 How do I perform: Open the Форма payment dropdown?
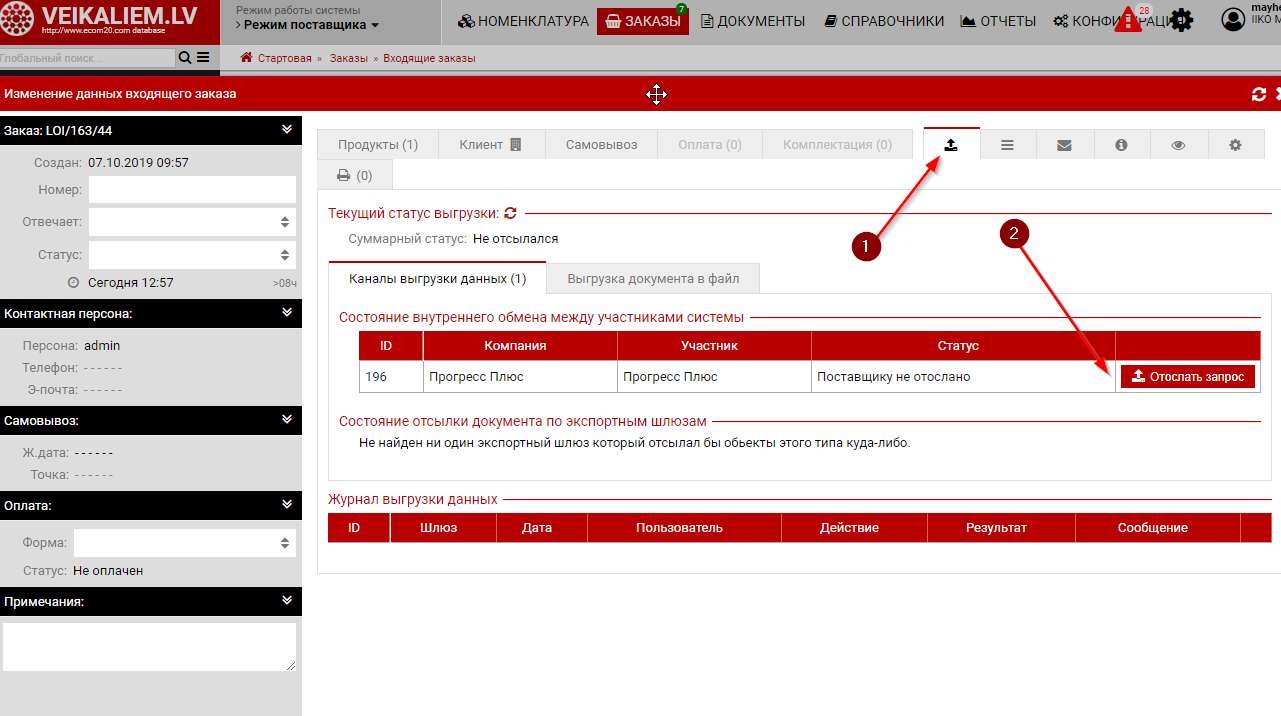tap(185, 543)
